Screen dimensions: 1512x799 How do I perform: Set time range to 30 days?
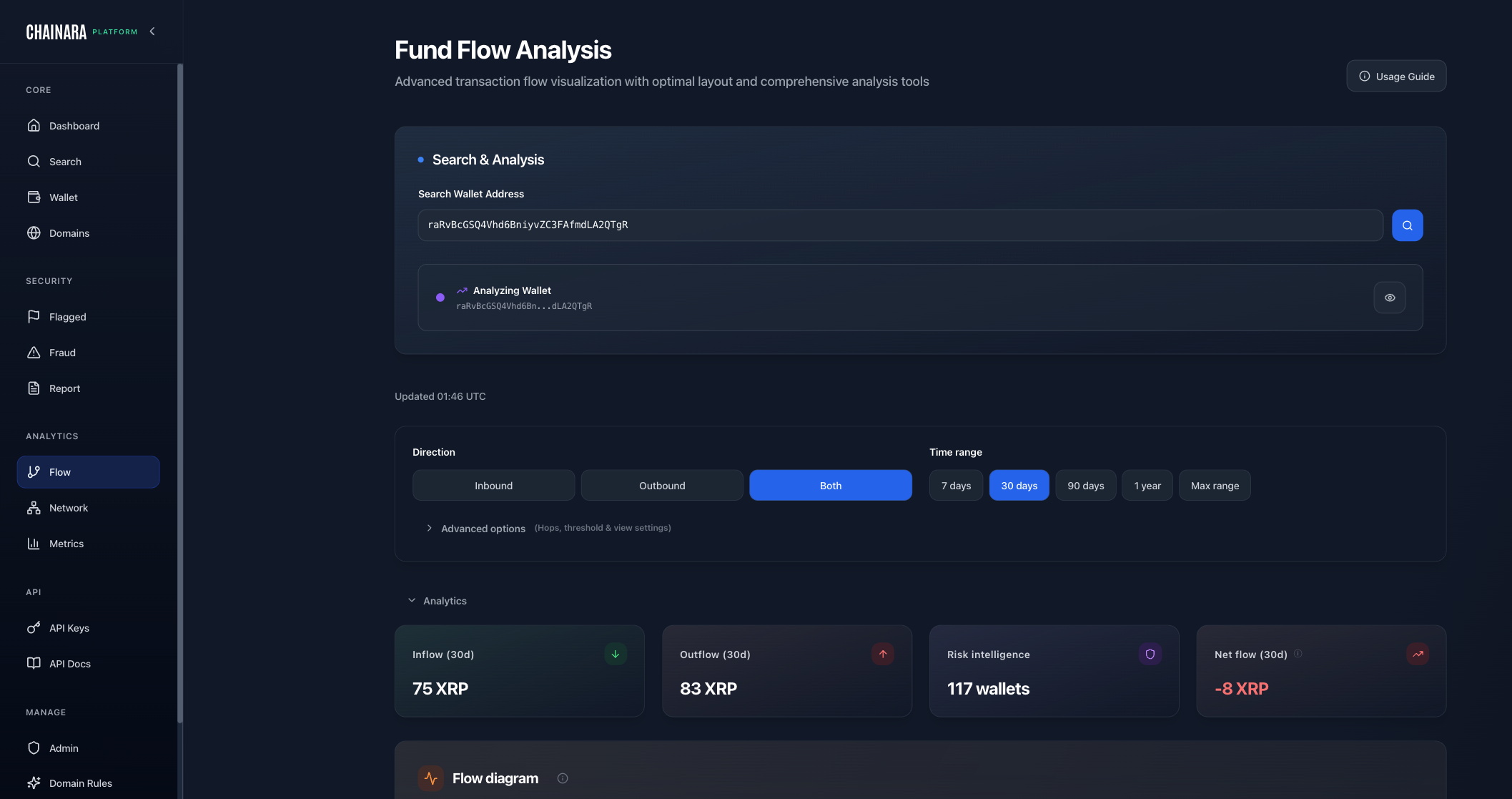[1019, 486]
